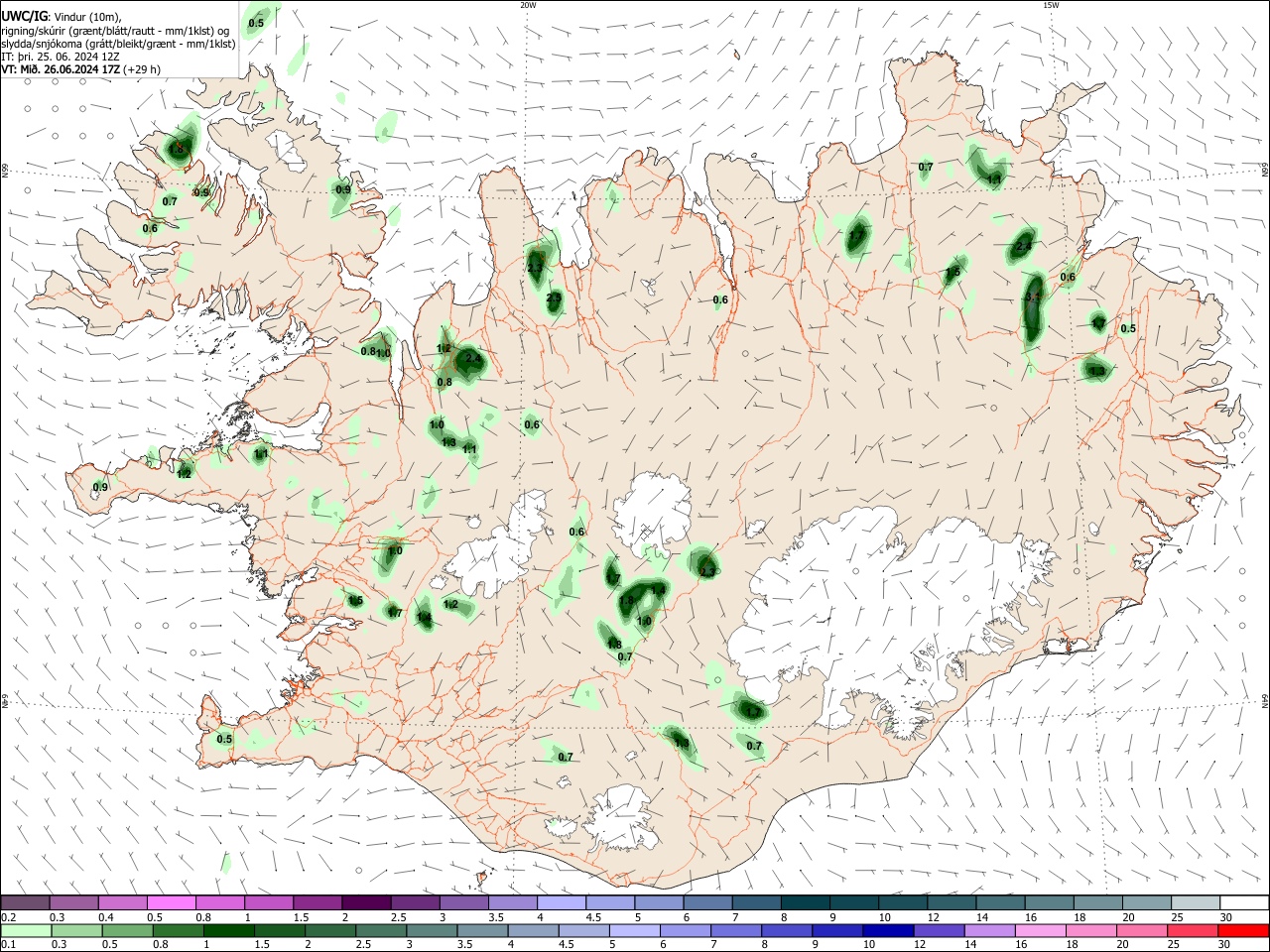This screenshot has width=1270, height=952.
Task: Pick the 8–9 blue rain legend swatch
Action: coord(787,931)
